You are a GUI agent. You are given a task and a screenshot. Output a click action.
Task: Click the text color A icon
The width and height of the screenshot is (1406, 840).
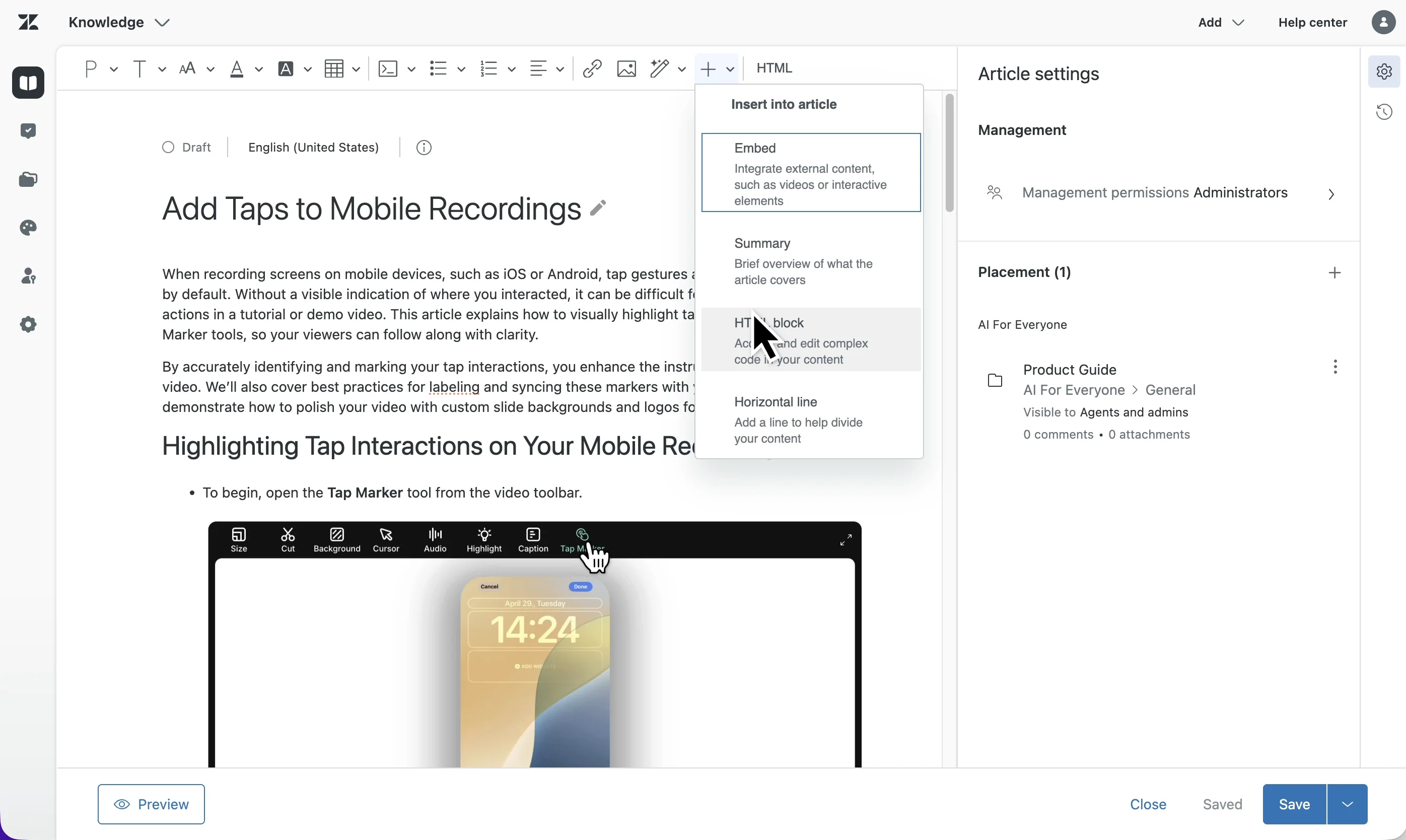(x=237, y=68)
